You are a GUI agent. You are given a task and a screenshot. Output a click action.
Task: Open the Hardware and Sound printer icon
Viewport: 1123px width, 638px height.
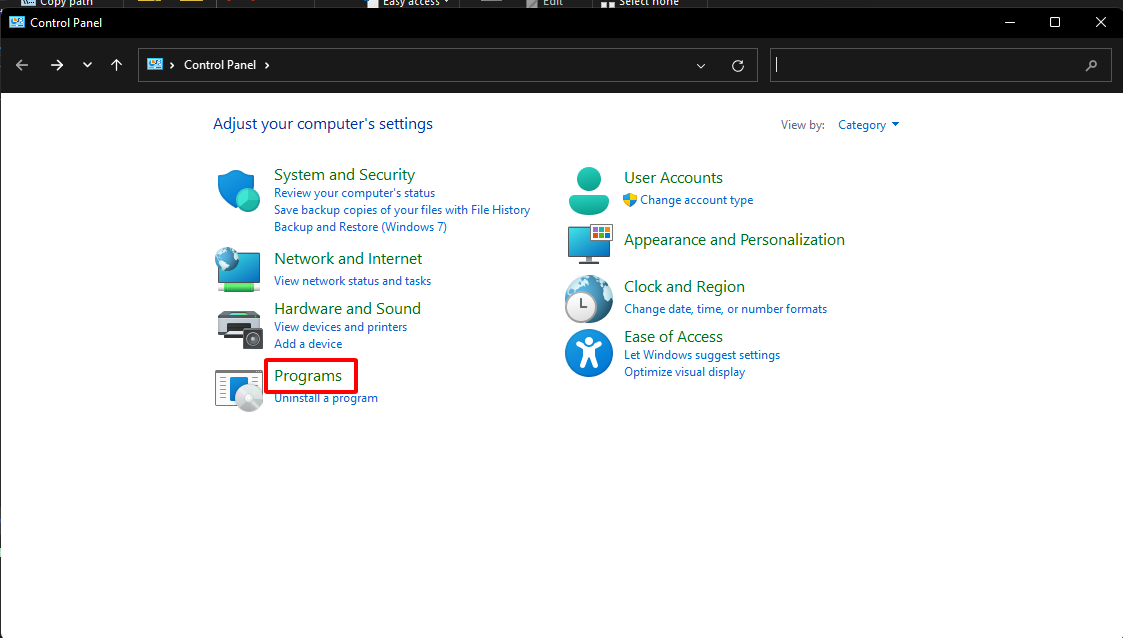pyautogui.click(x=239, y=329)
